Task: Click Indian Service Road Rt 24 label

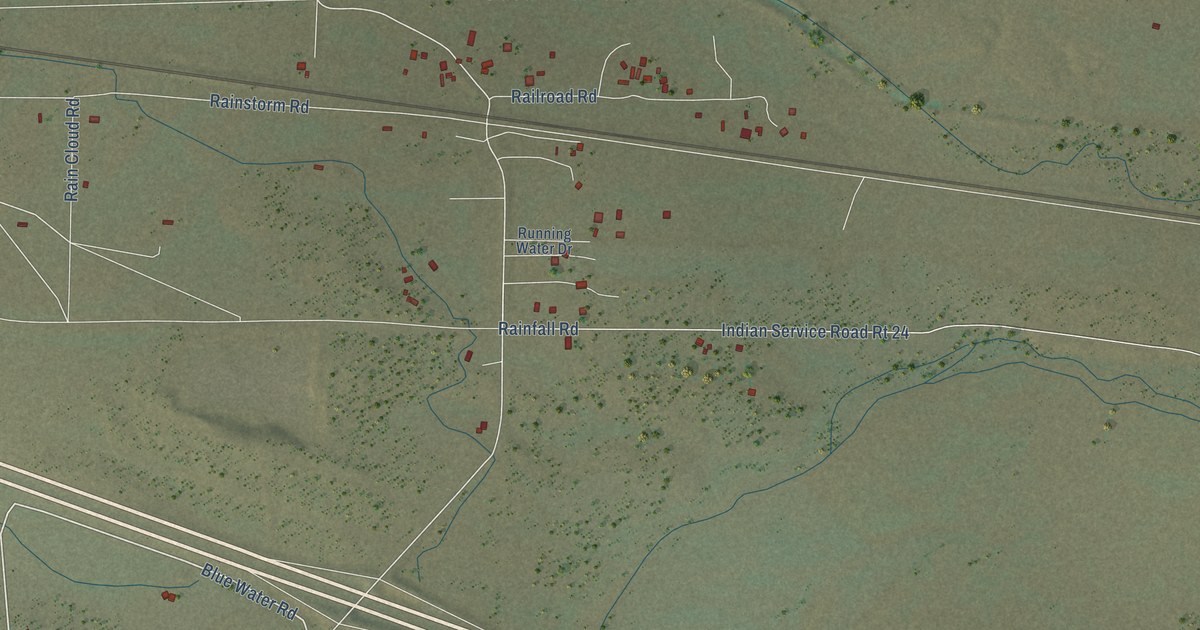Action: click(815, 332)
